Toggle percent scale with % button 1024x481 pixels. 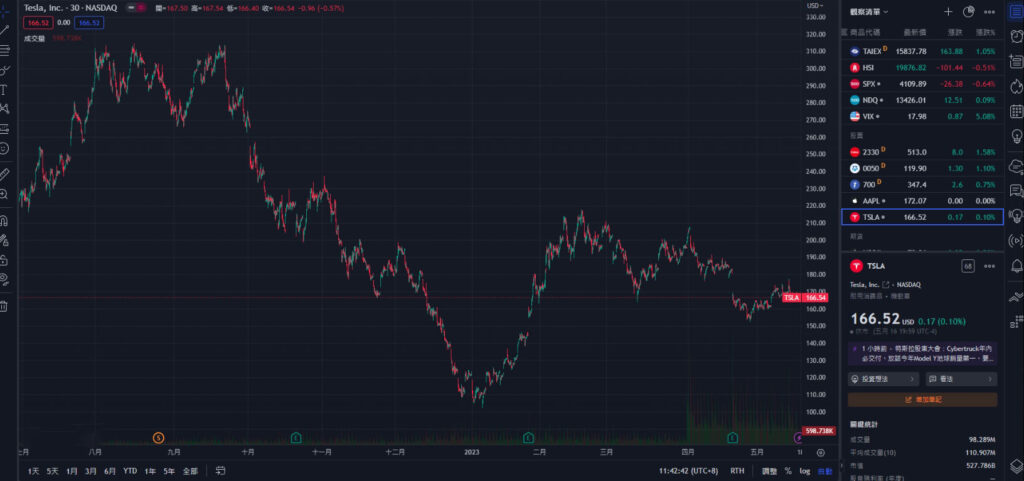tap(788, 471)
